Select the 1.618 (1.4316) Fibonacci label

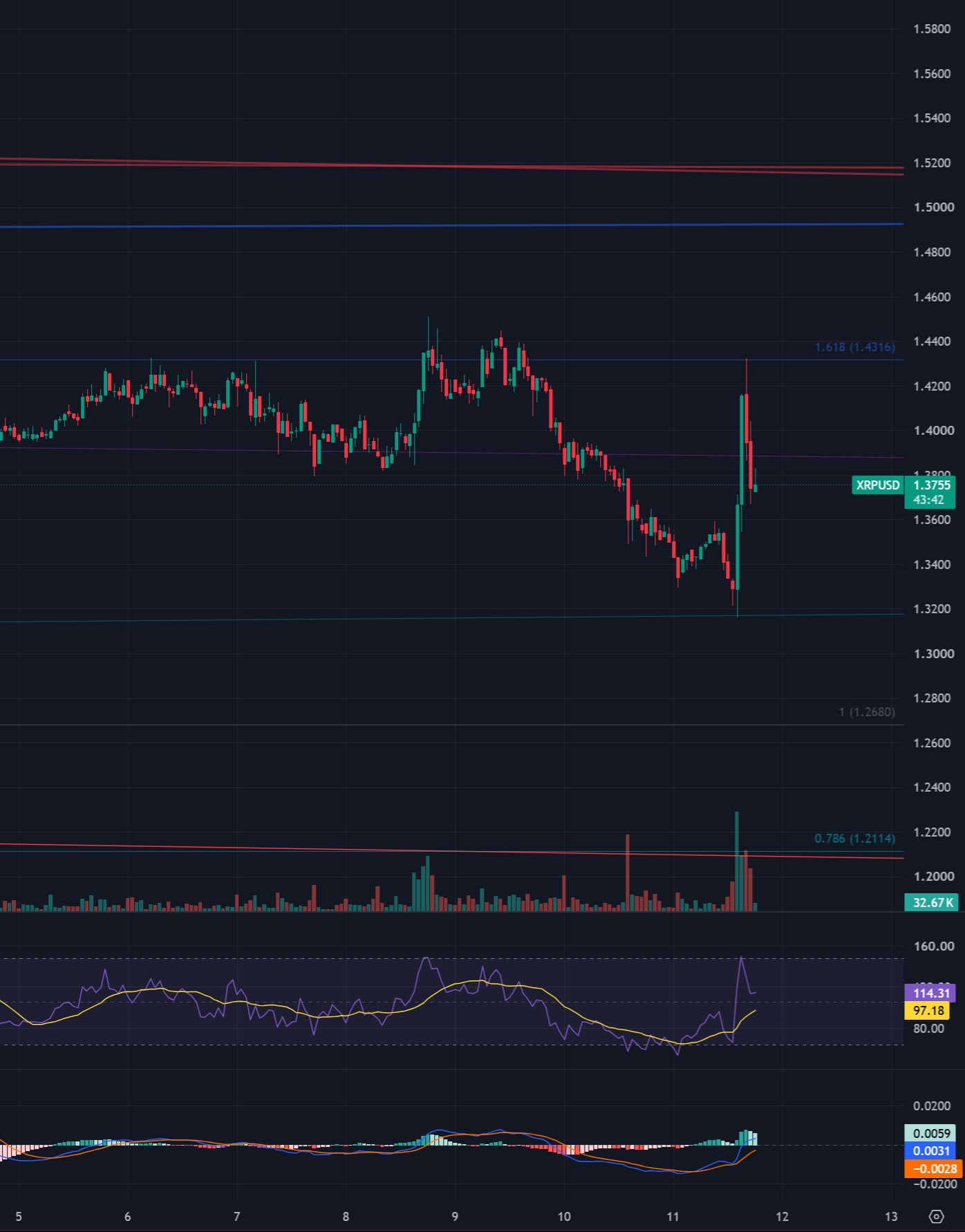tap(855, 347)
